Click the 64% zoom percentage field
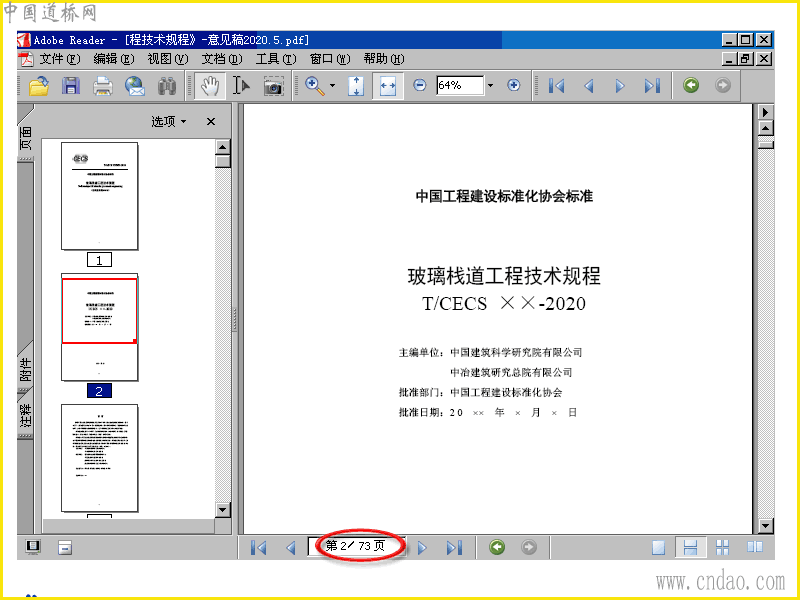Screen dimensions: 800x600 460,85
